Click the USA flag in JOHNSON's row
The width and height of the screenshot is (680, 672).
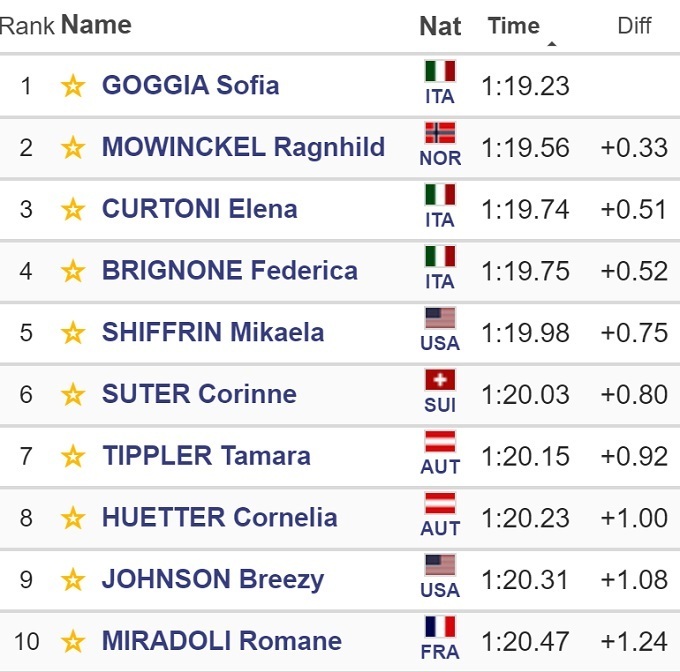pos(440,566)
